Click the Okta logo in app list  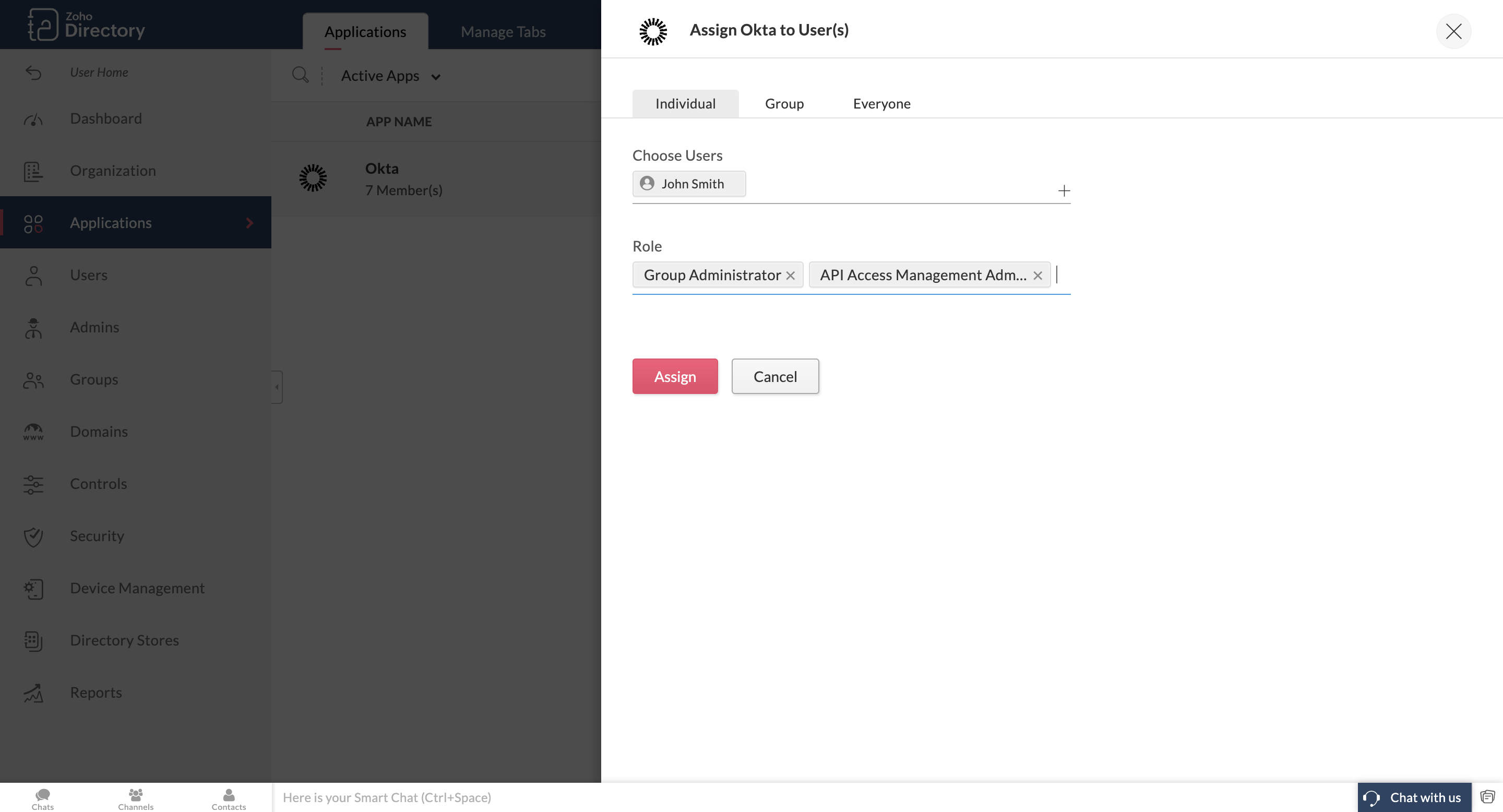coord(313,178)
